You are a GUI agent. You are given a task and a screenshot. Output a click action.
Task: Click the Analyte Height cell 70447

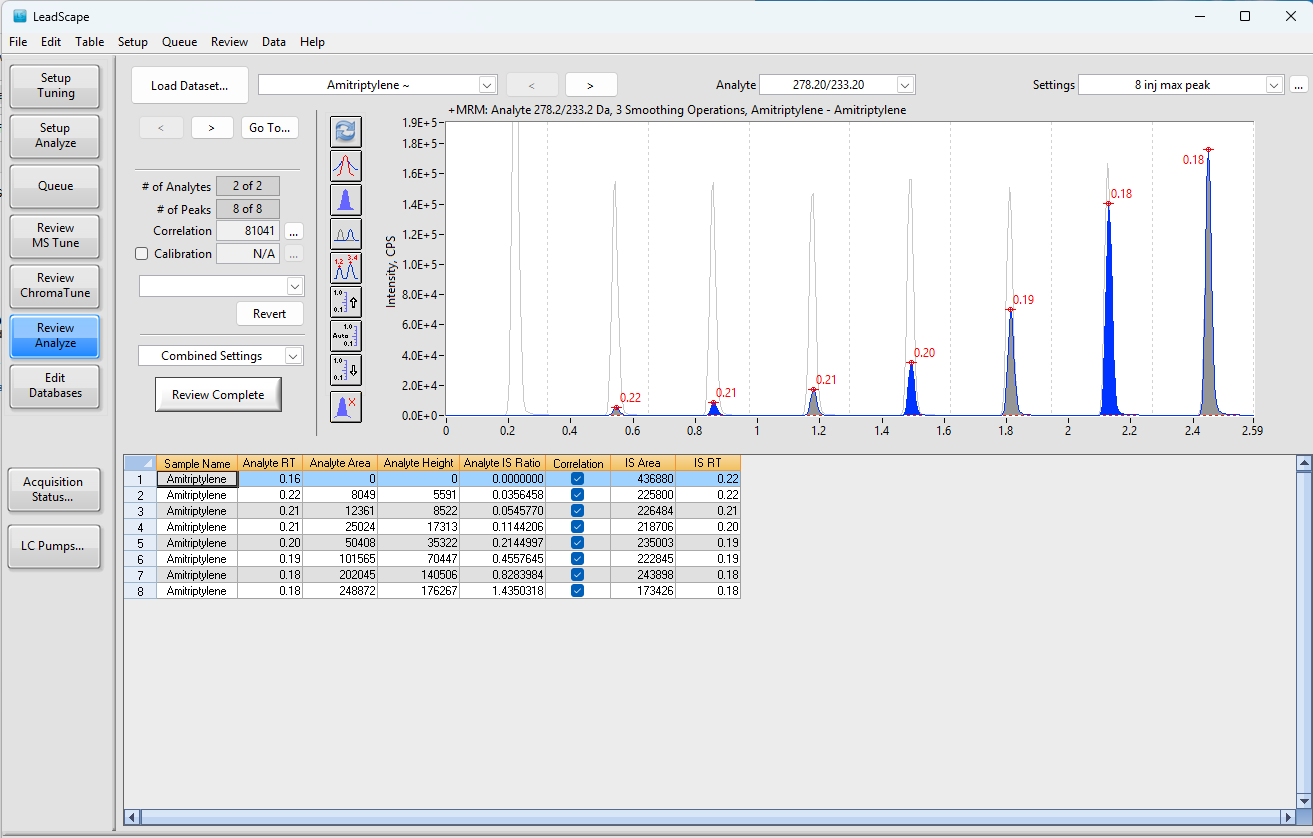click(418, 559)
